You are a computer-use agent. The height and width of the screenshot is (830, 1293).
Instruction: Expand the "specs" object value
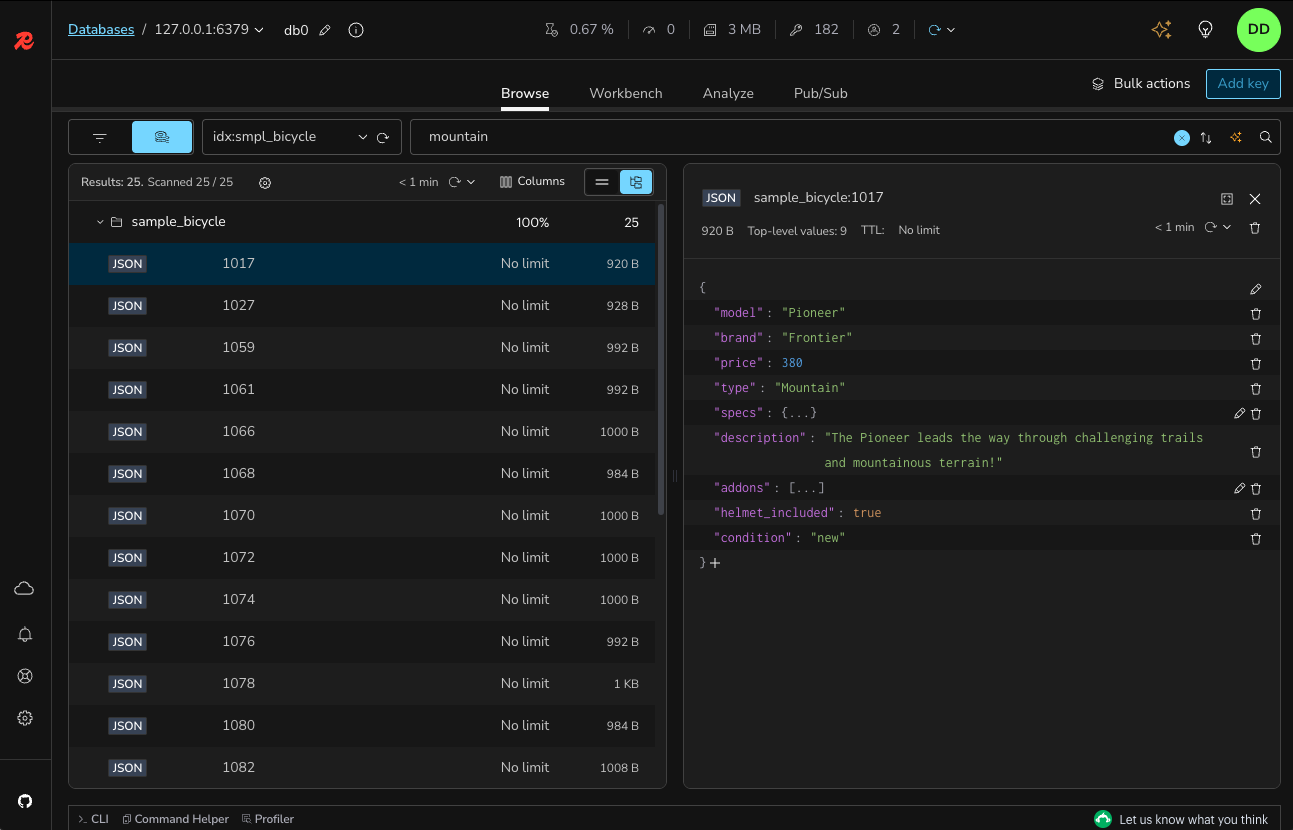(x=799, y=413)
